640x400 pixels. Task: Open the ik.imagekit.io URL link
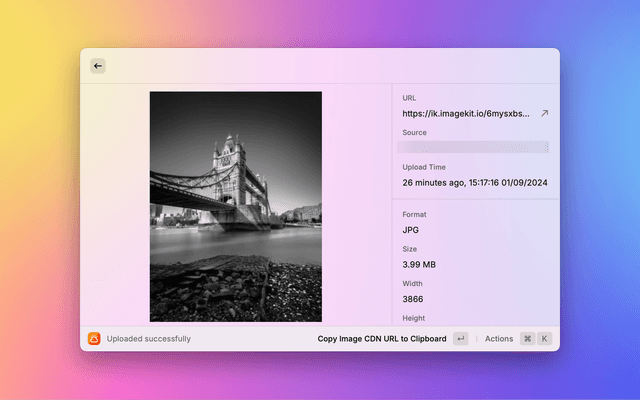(x=466, y=114)
